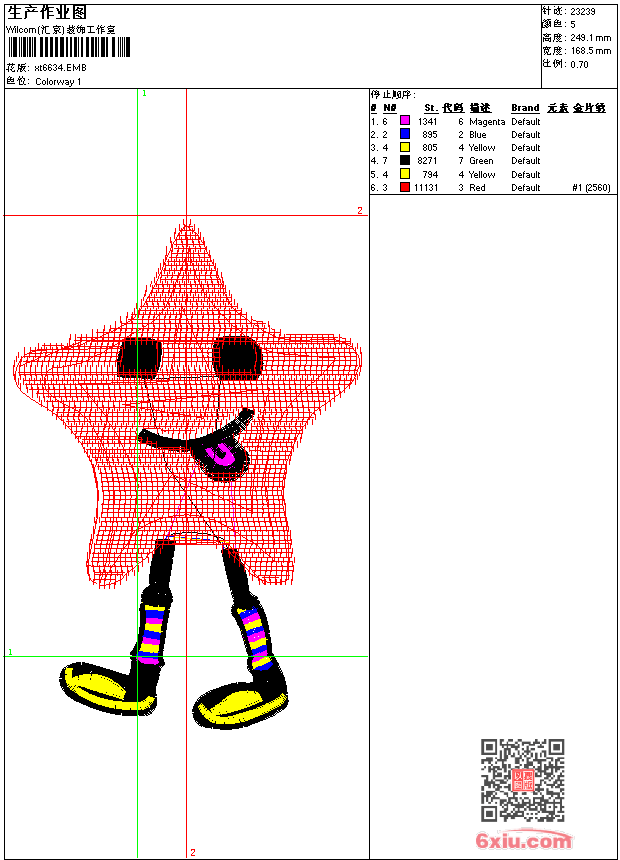Click the 停止顺序 label above the table

[393, 95]
